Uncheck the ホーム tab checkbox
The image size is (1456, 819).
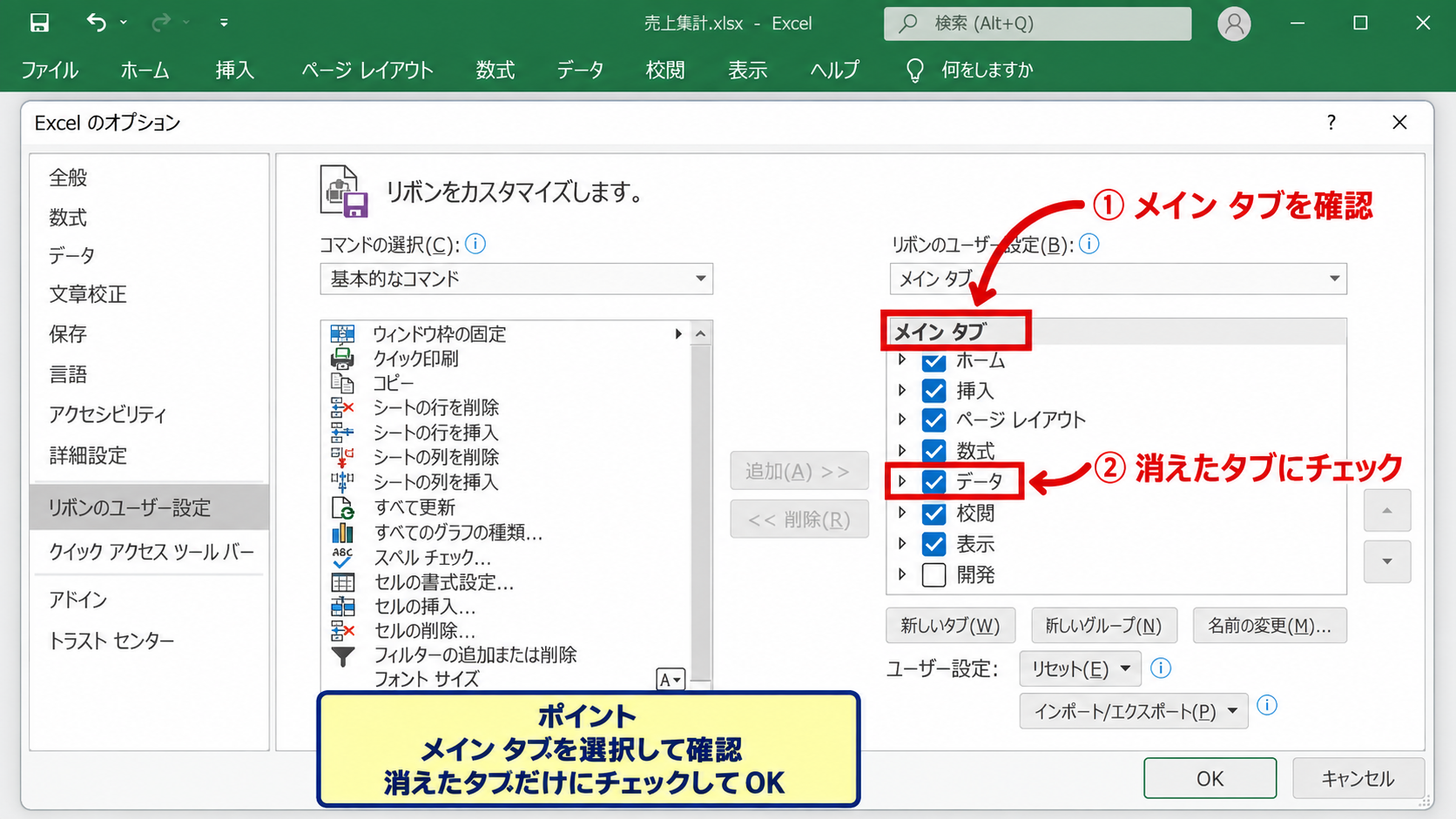pyautogui.click(x=934, y=360)
